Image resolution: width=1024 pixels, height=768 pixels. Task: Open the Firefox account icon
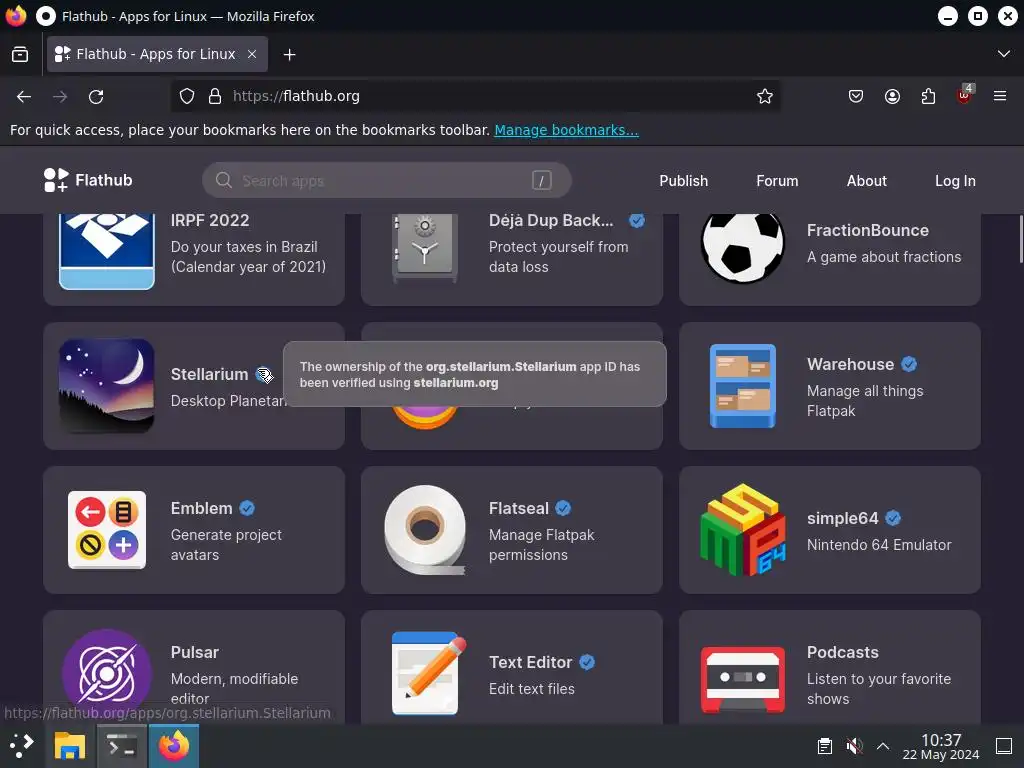[892, 97]
